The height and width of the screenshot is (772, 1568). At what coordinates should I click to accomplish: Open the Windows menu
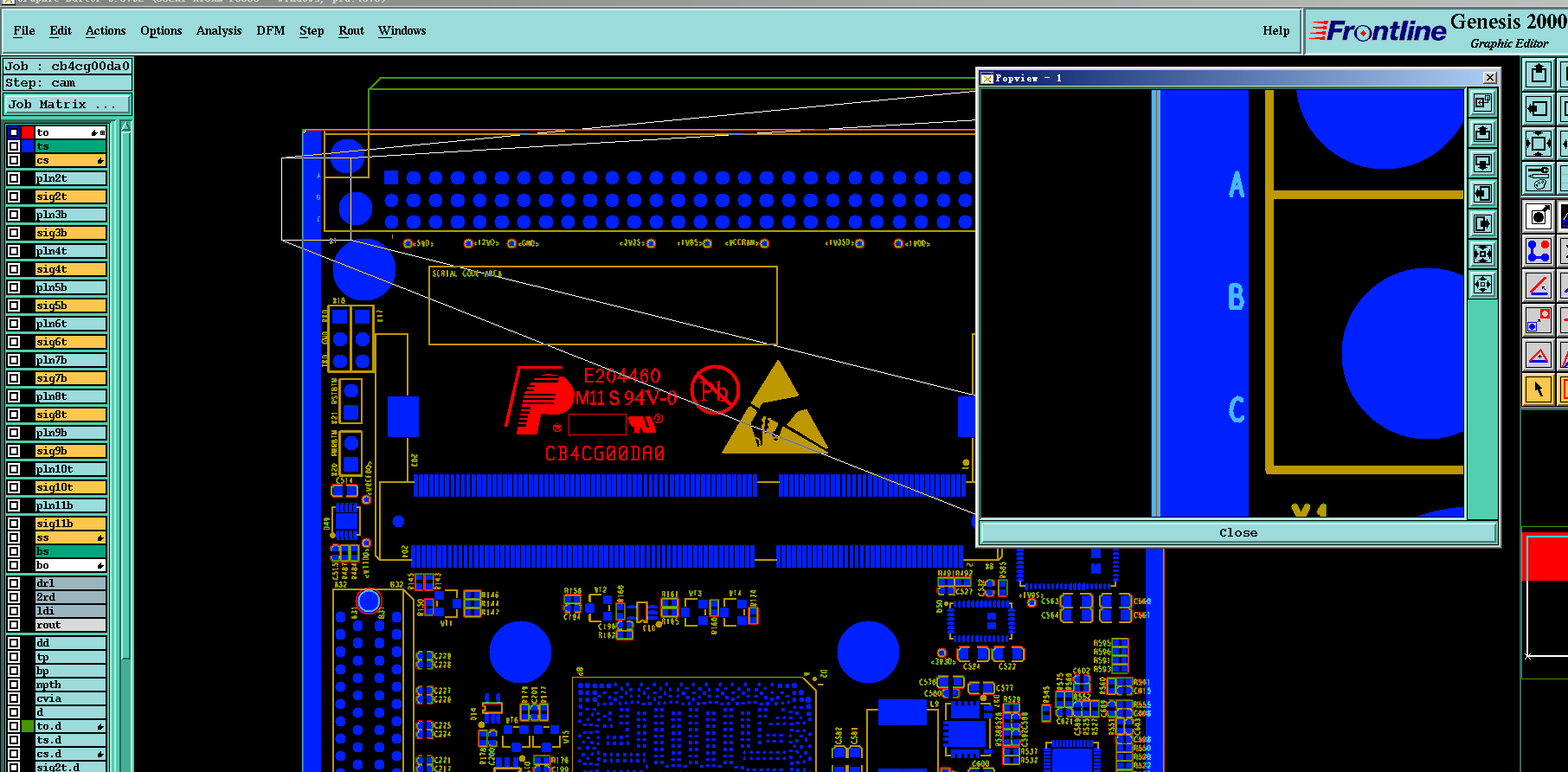pyautogui.click(x=402, y=30)
